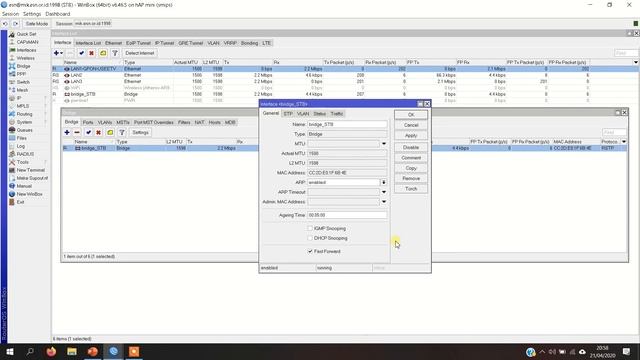Click yellow comment icon in Bridge window
The height and width of the screenshot is (360, 640).
coord(110,133)
